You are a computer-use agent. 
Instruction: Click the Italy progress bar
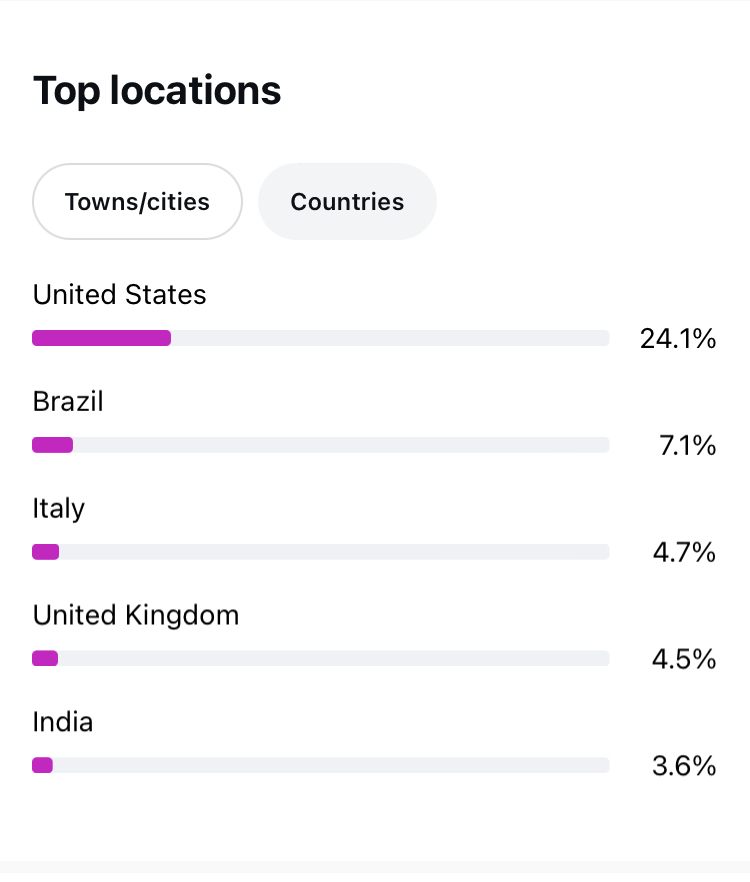[321, 552]
